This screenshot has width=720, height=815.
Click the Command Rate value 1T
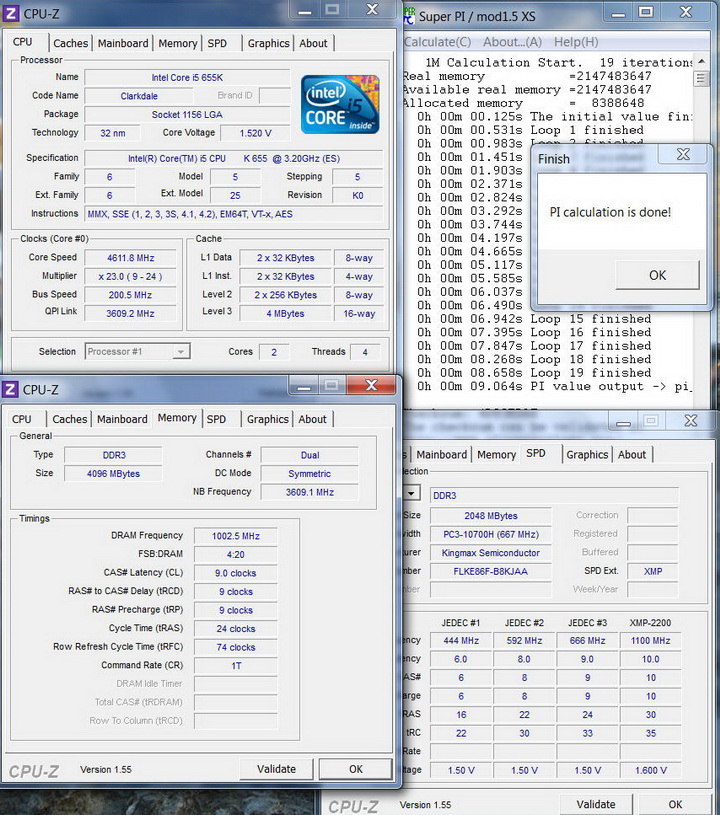click(235, 665)
